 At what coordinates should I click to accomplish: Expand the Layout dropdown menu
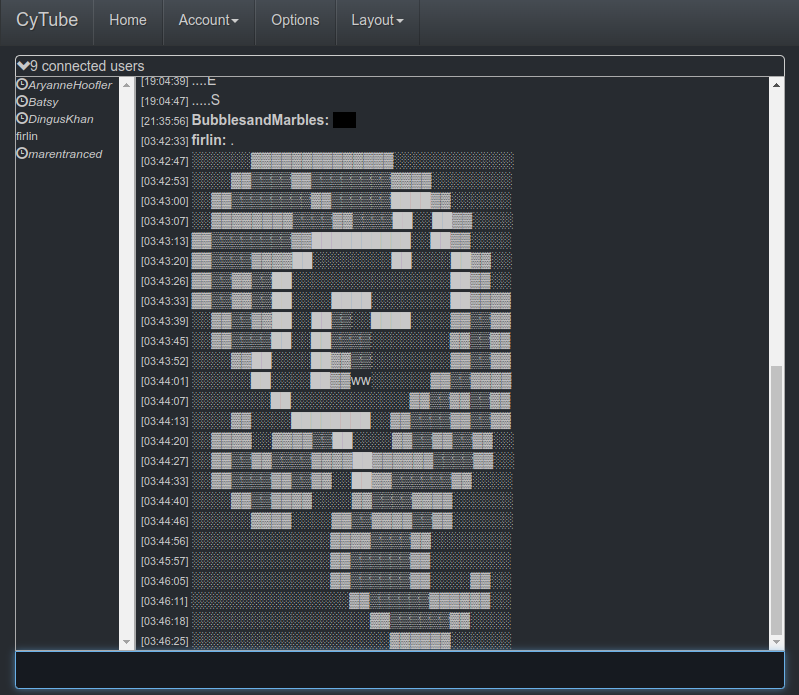377,20
